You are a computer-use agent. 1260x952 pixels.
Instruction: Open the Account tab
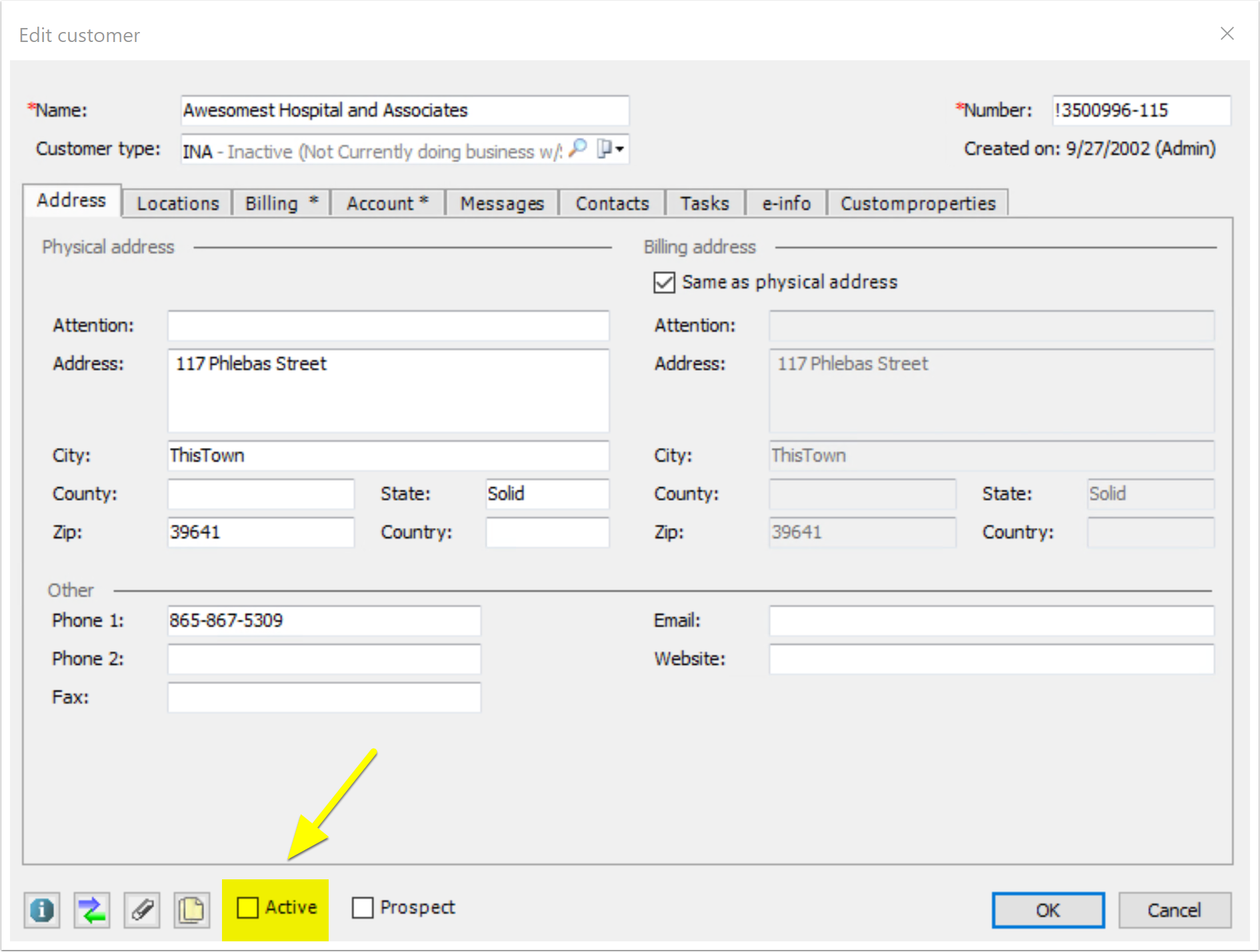[x=387, y=203]
